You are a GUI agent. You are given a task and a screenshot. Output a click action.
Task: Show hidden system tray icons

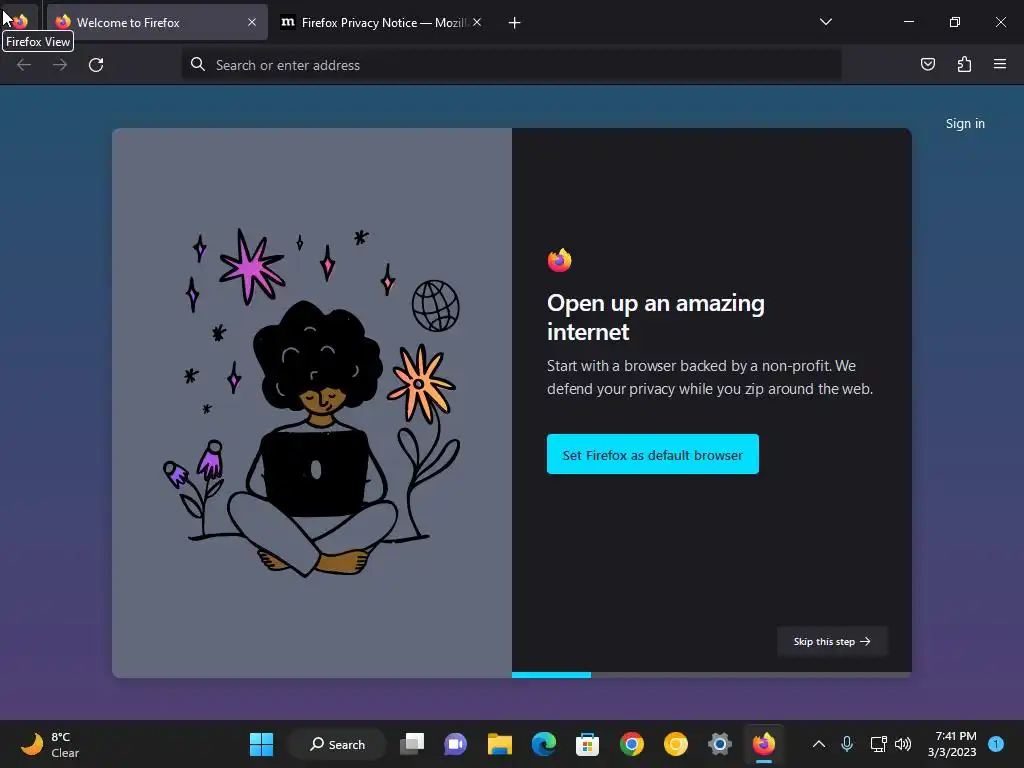click(x=818, y=744)
